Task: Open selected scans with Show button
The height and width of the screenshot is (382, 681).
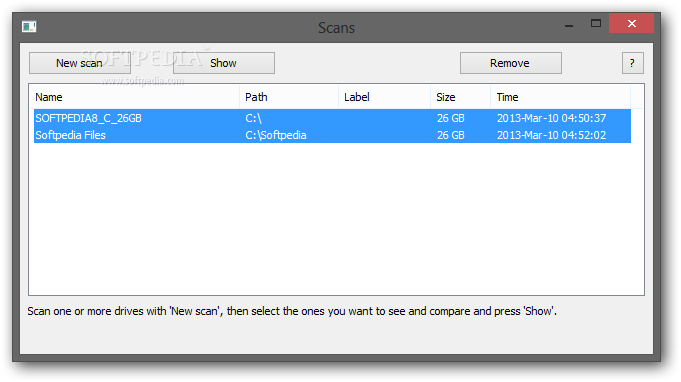Action: point(224,63)
